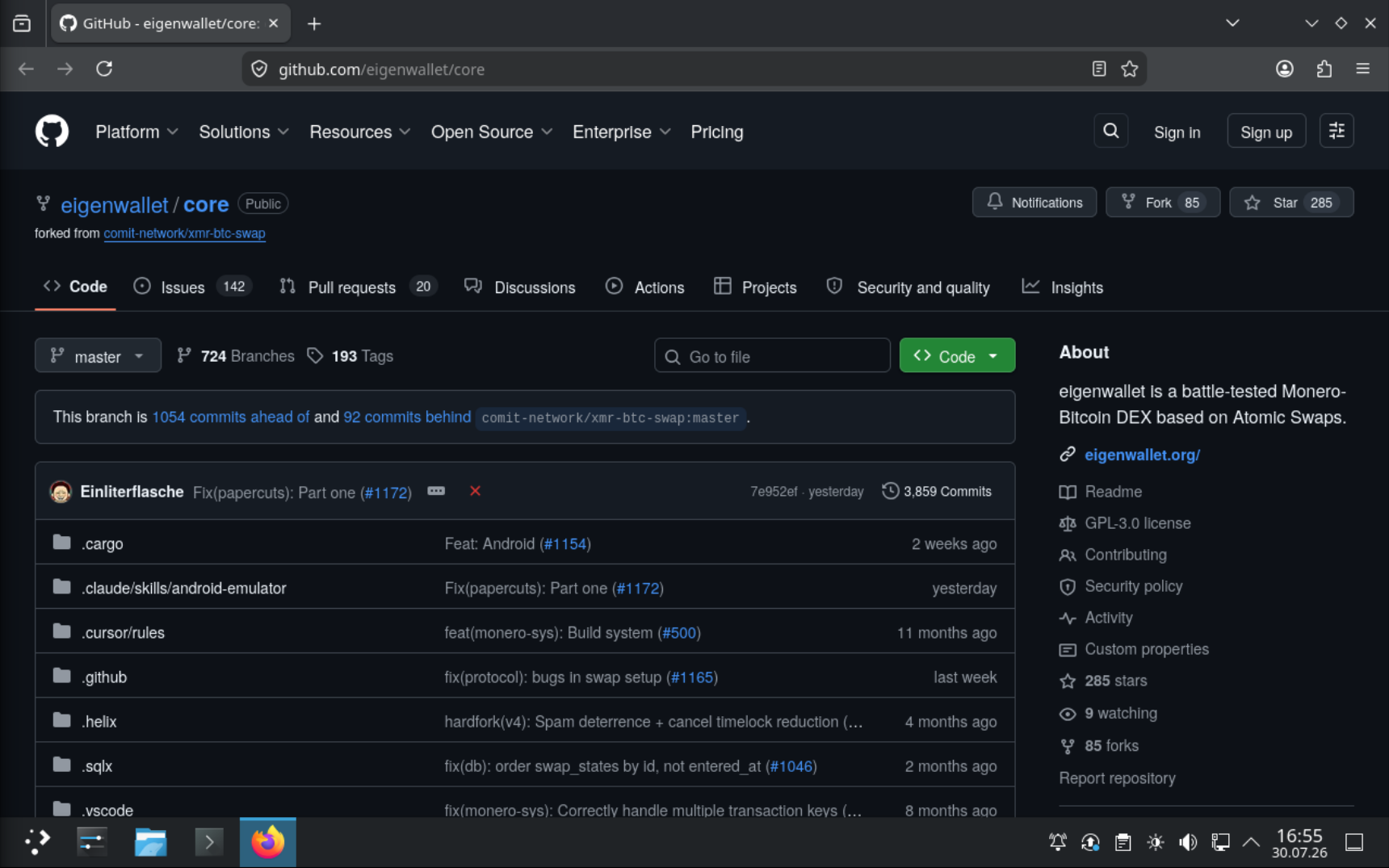
Task: Go back with the browser back arrow
Action: pyautogui.click(x=26, y=69)
